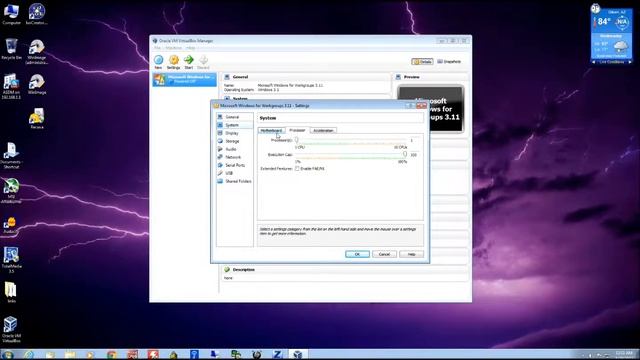The width and height of the screenshot is (640, 360).
Task: Open the TotalMedia 3.5 desktop icon
Action: click(x=11, y=260)
